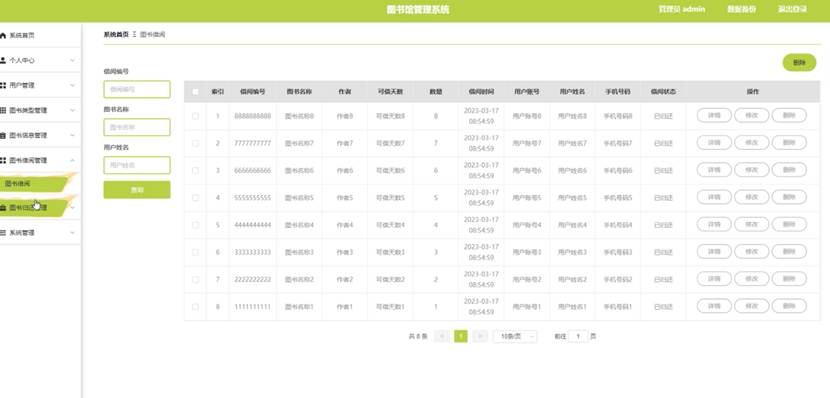
Task: Click the person icon beside 个人中心
Action: click(3, 60)
